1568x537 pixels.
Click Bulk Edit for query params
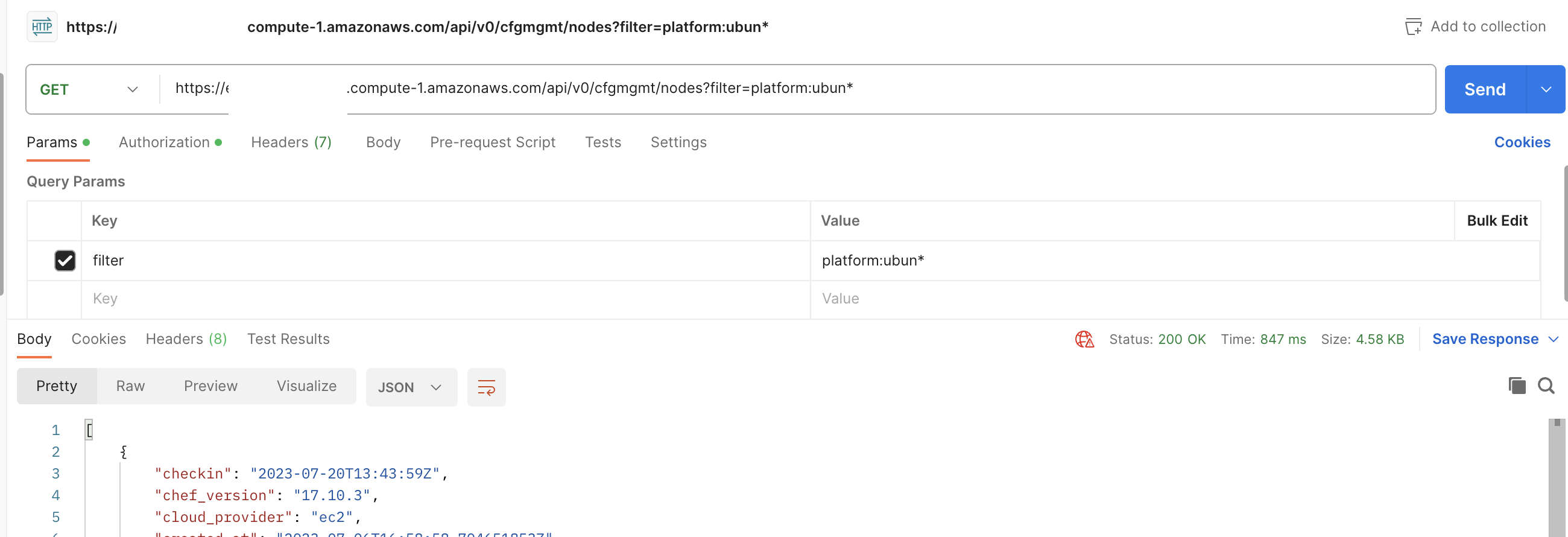tap(1497, 221)
